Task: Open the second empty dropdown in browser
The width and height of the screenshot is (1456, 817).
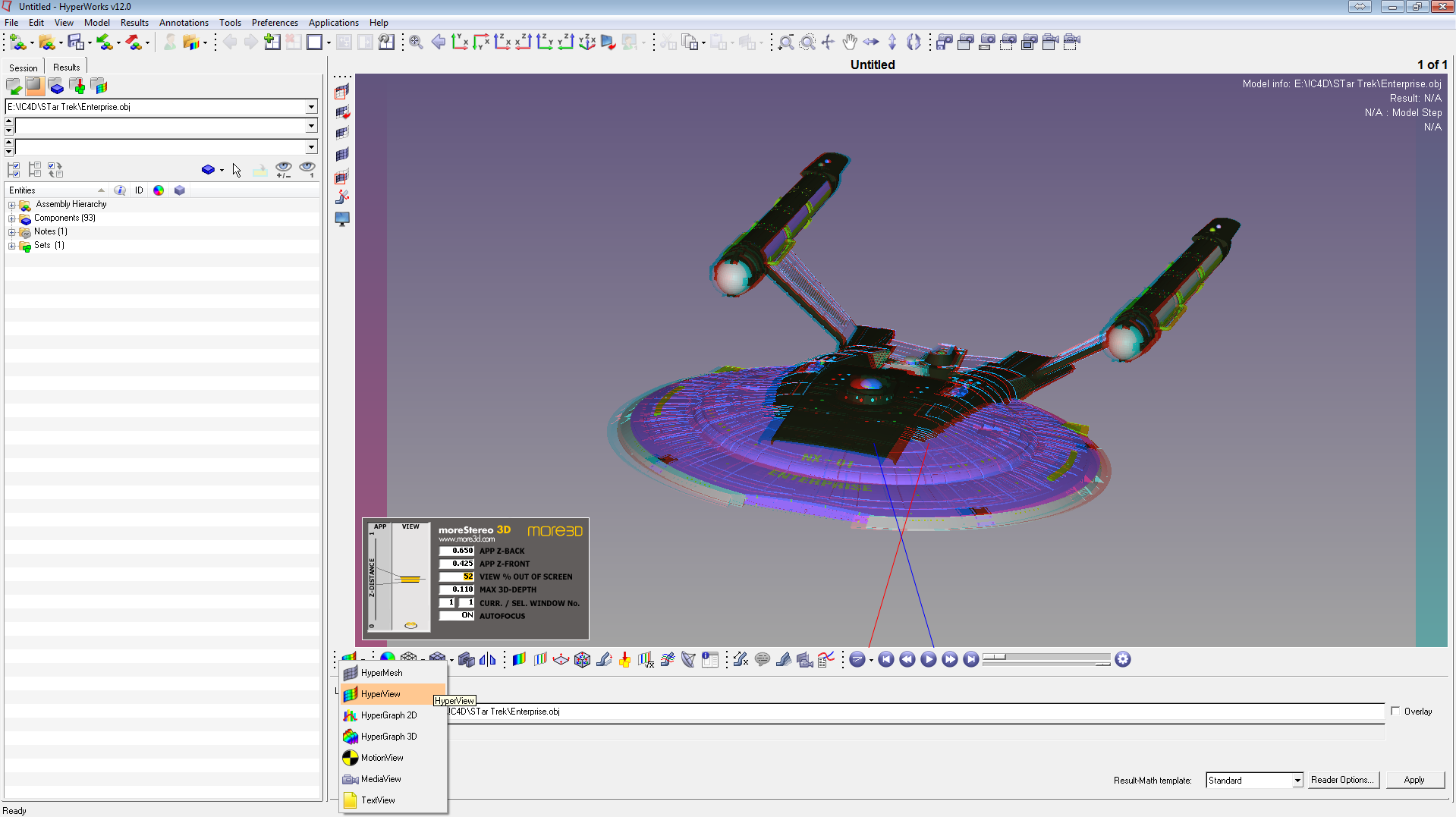Action: 311,126
